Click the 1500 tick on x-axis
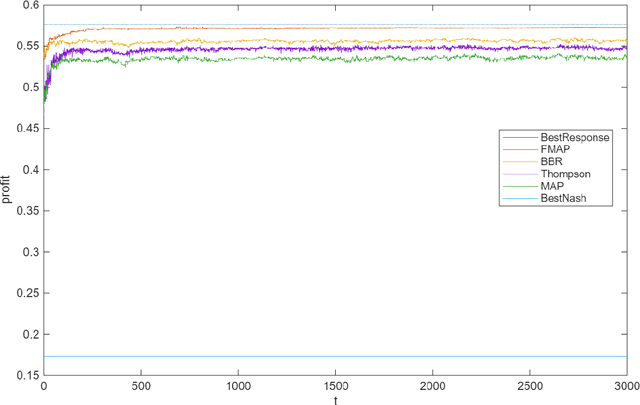The image size is (640, 405). point(335,386)
